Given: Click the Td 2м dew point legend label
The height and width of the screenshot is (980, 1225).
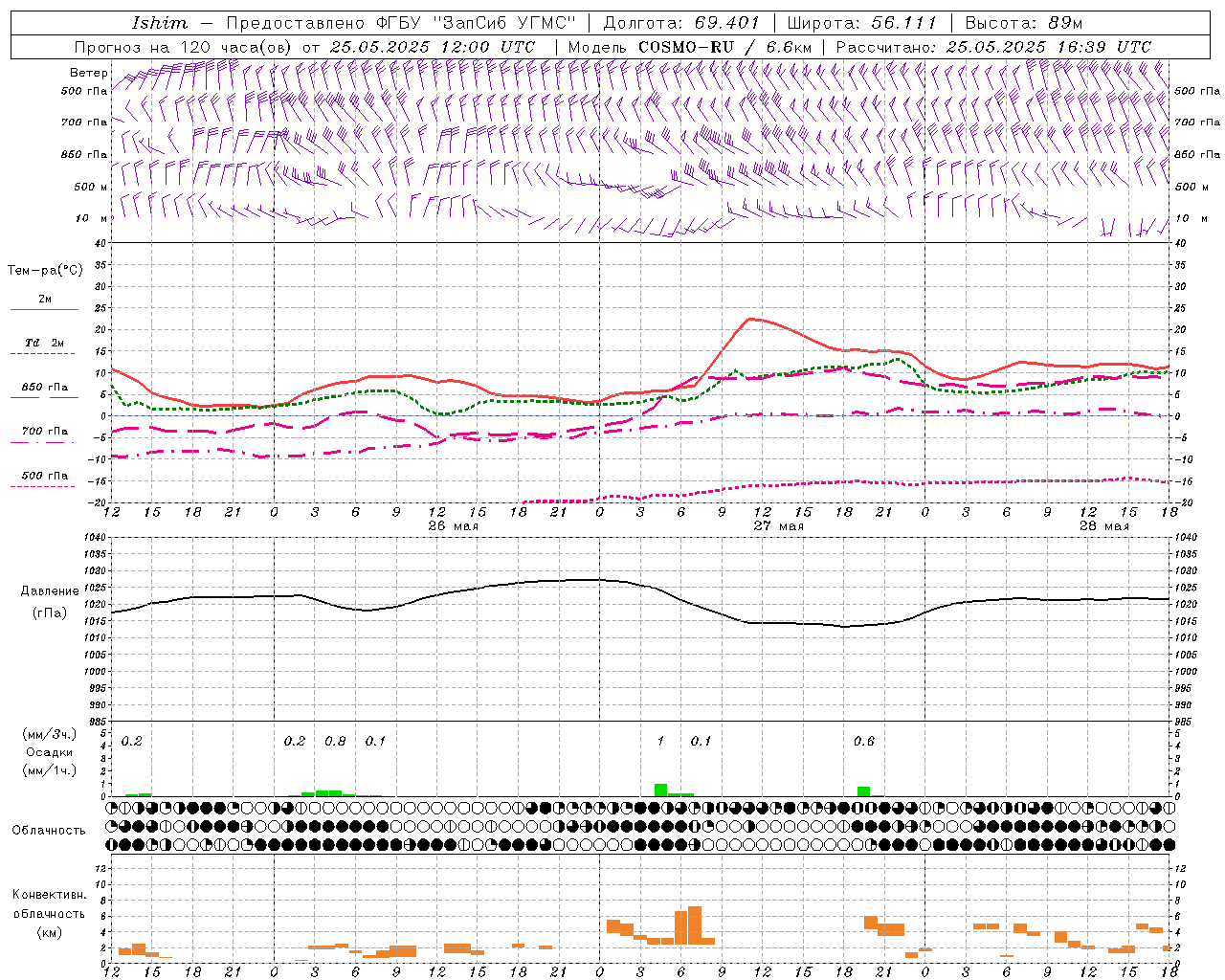Looking at the screenshot, I should (44, 343).
